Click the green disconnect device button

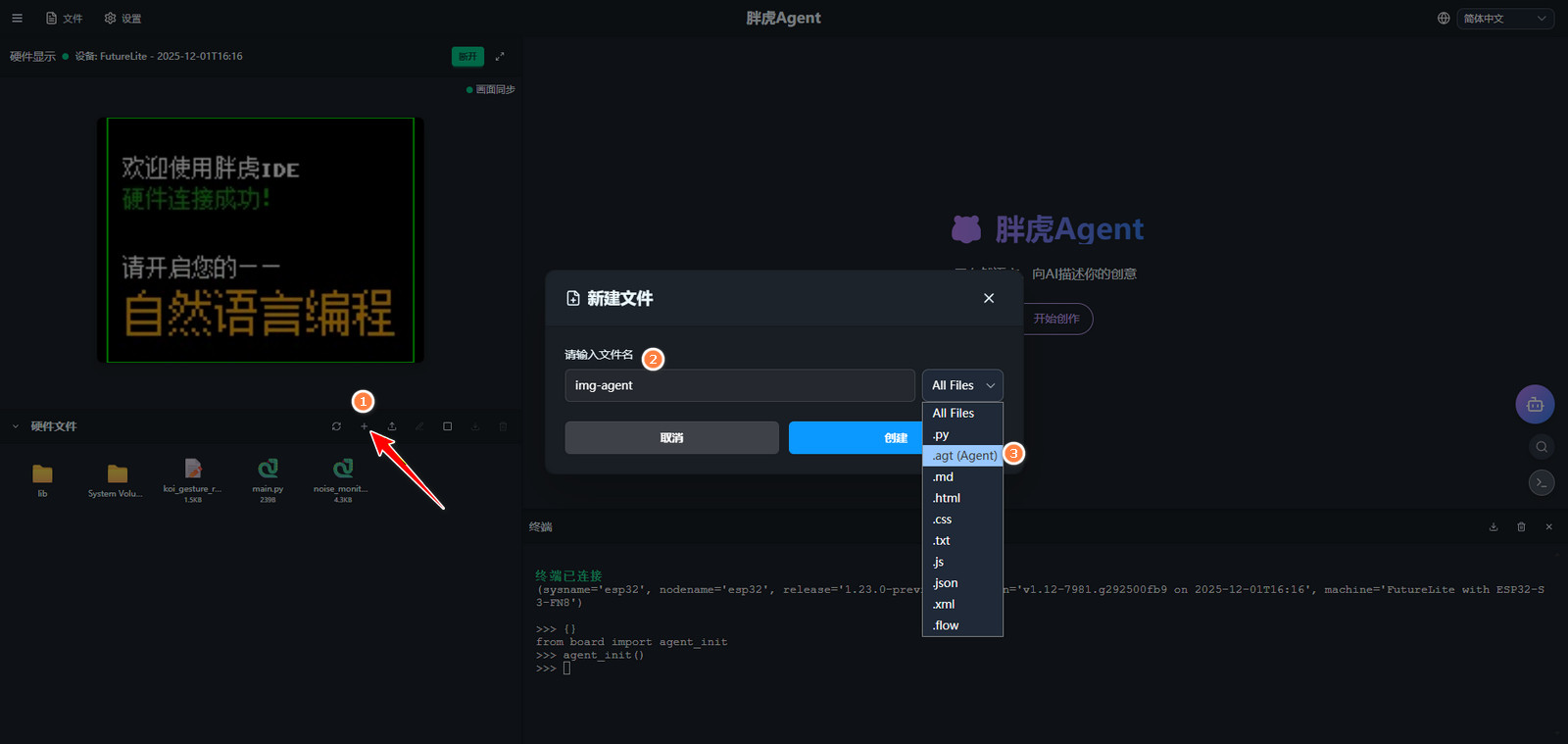[467, 57]
